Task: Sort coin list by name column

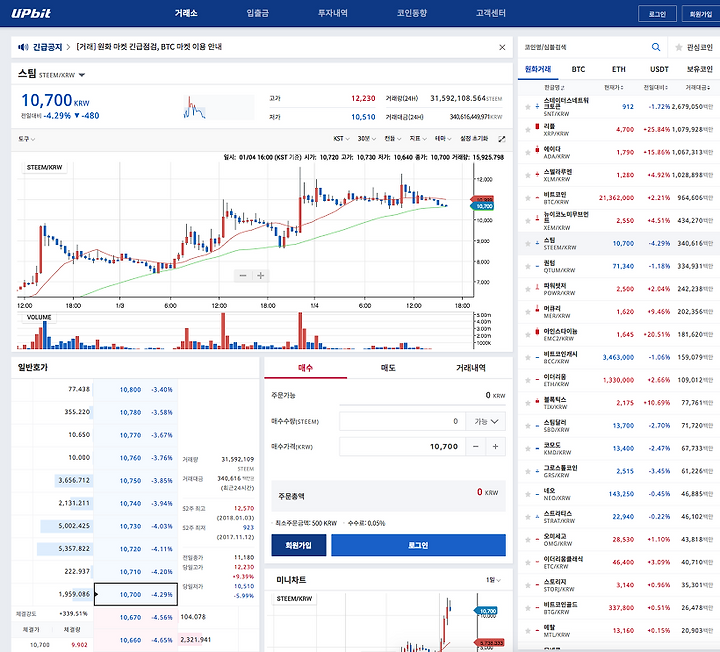Action: click(x=554, y=87)
